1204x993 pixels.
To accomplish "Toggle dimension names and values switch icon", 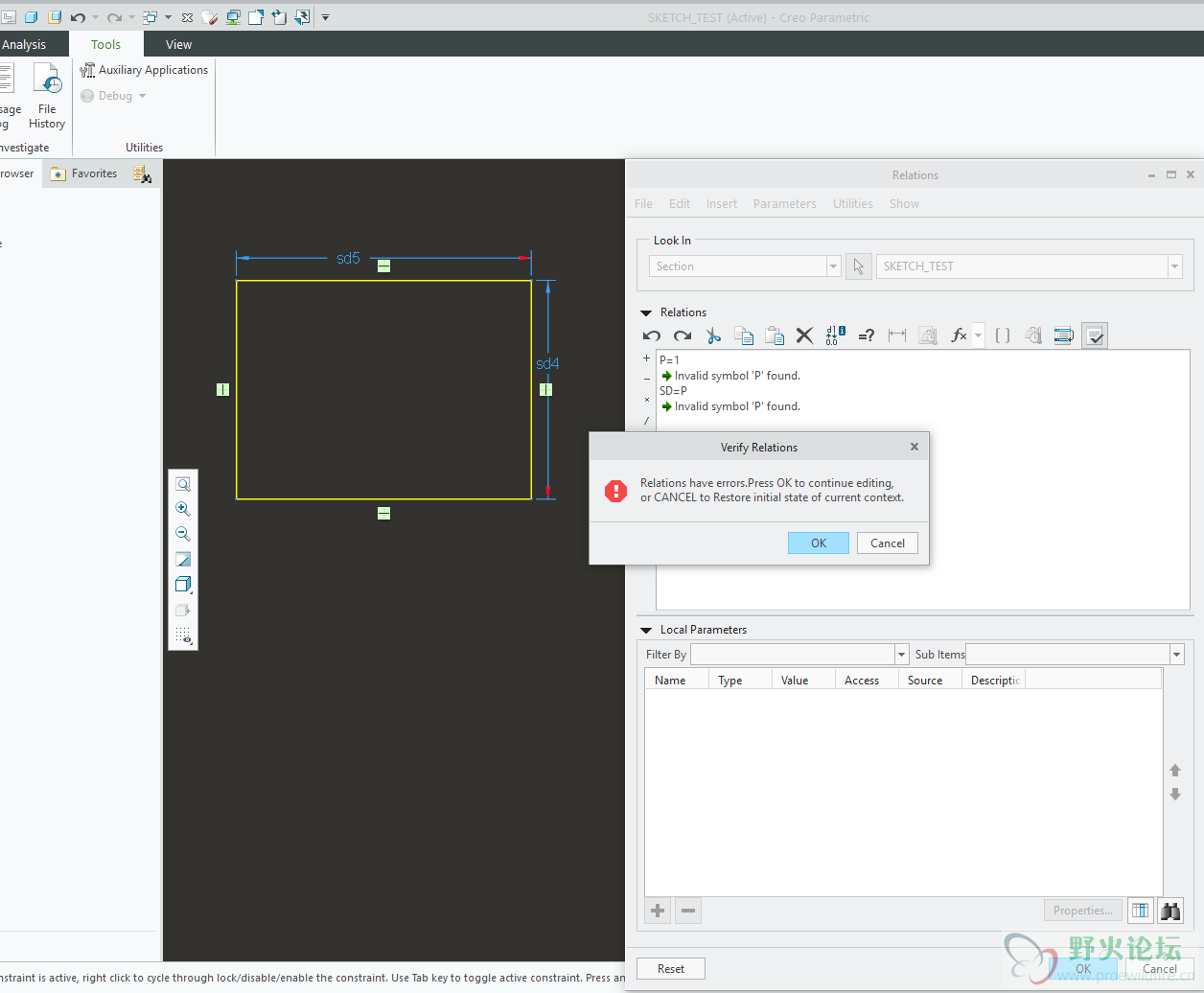I will [835, 335].
